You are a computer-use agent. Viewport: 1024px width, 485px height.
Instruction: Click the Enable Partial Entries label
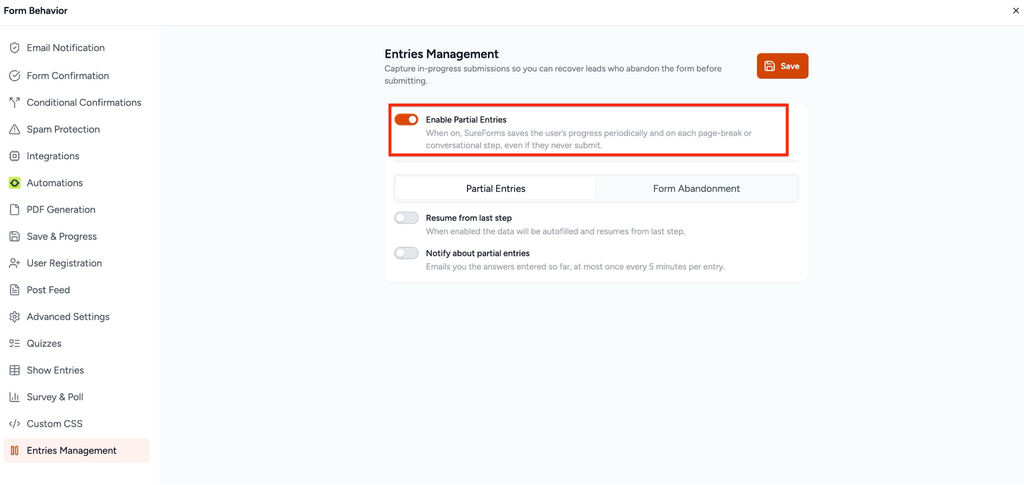click(x=466, y=120)
